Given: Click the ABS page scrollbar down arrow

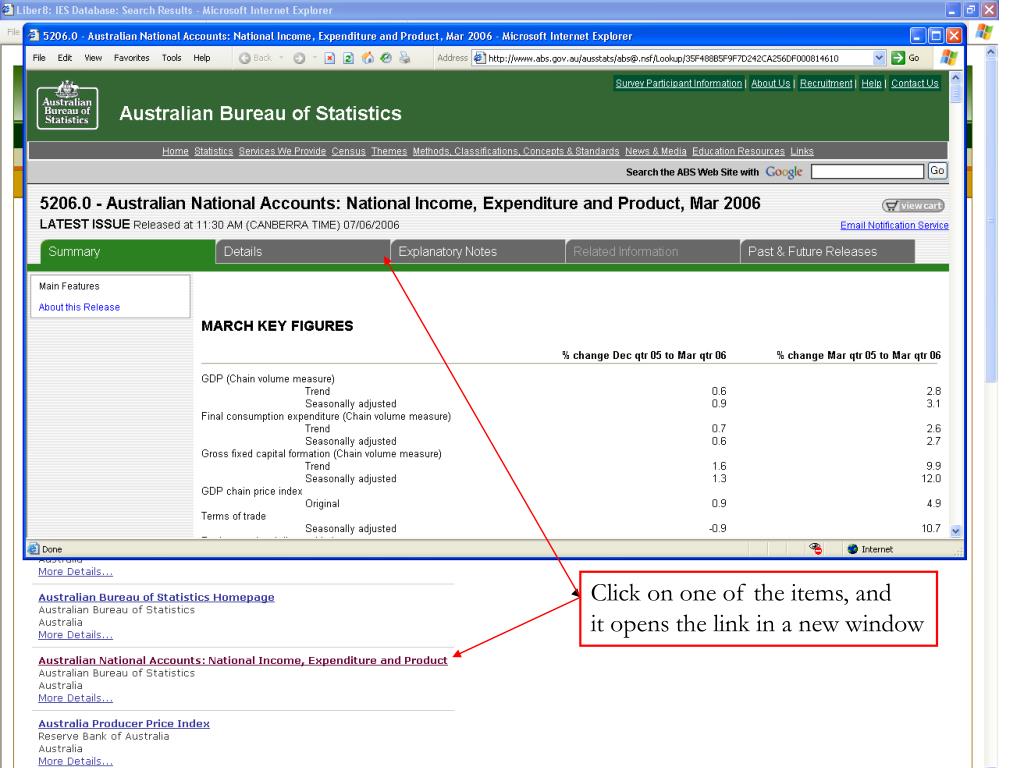Looking at the screenshot, I should [x=956, y=531].
